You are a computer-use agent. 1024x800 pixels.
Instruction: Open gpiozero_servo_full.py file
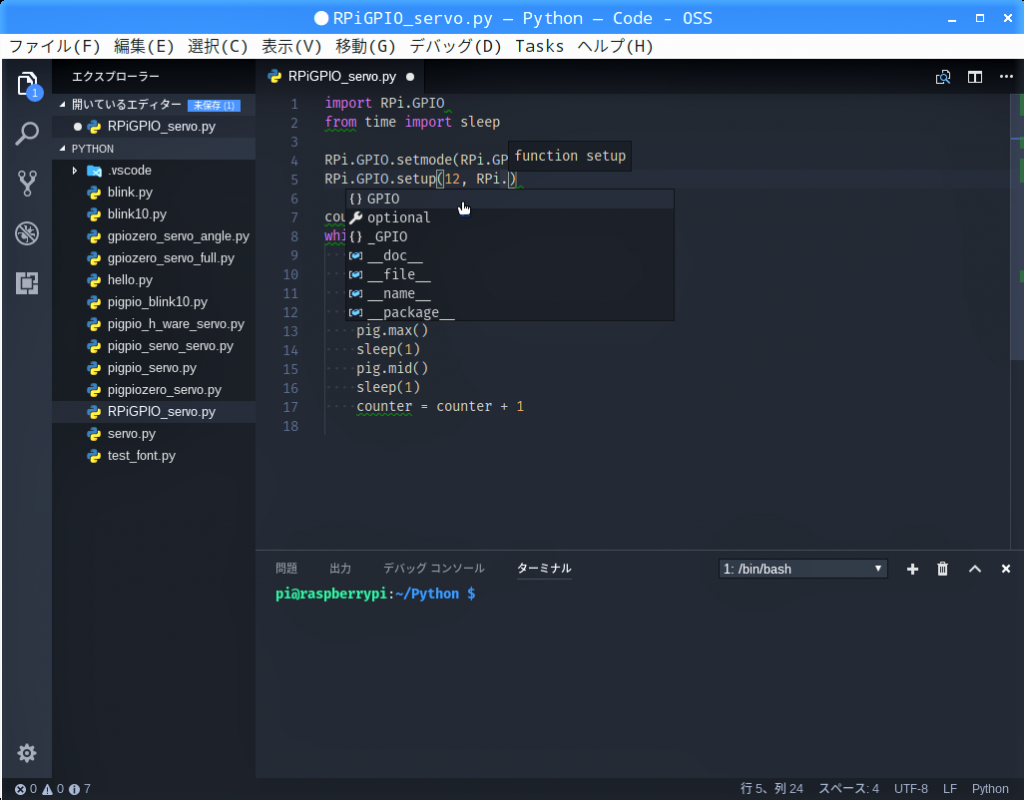tap(154, 259)
